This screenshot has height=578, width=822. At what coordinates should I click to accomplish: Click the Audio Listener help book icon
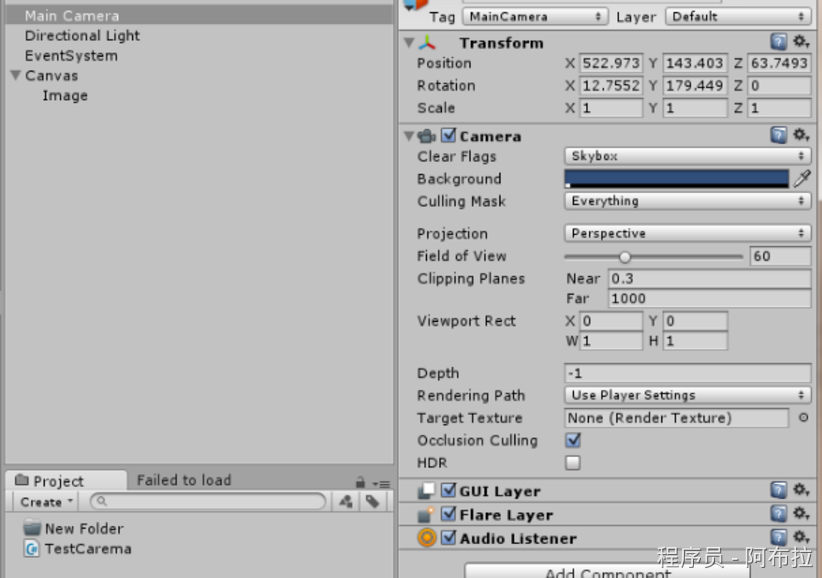point(778,538)
